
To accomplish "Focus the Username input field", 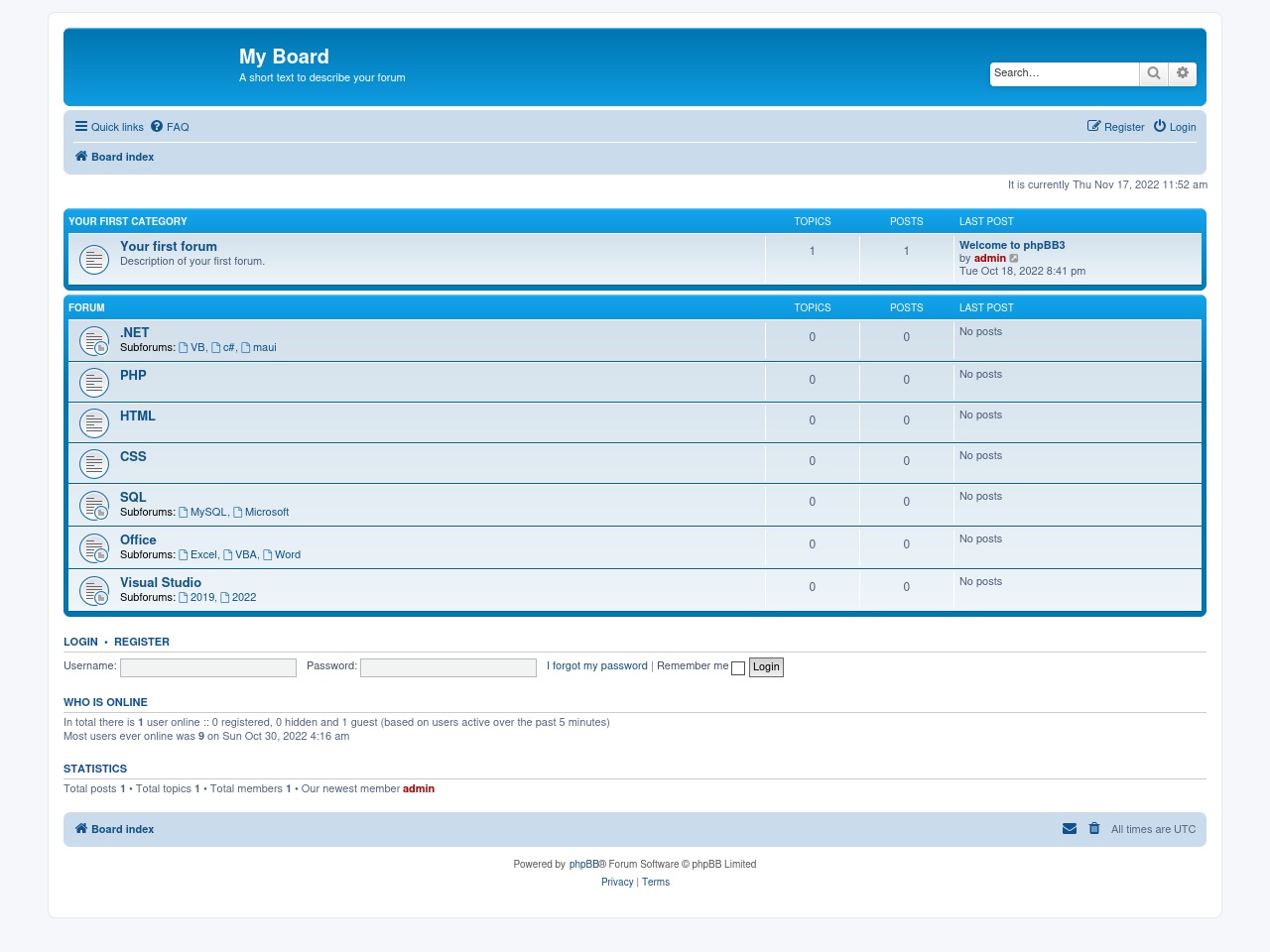I will pyautogui.click(x=208, y=667).
